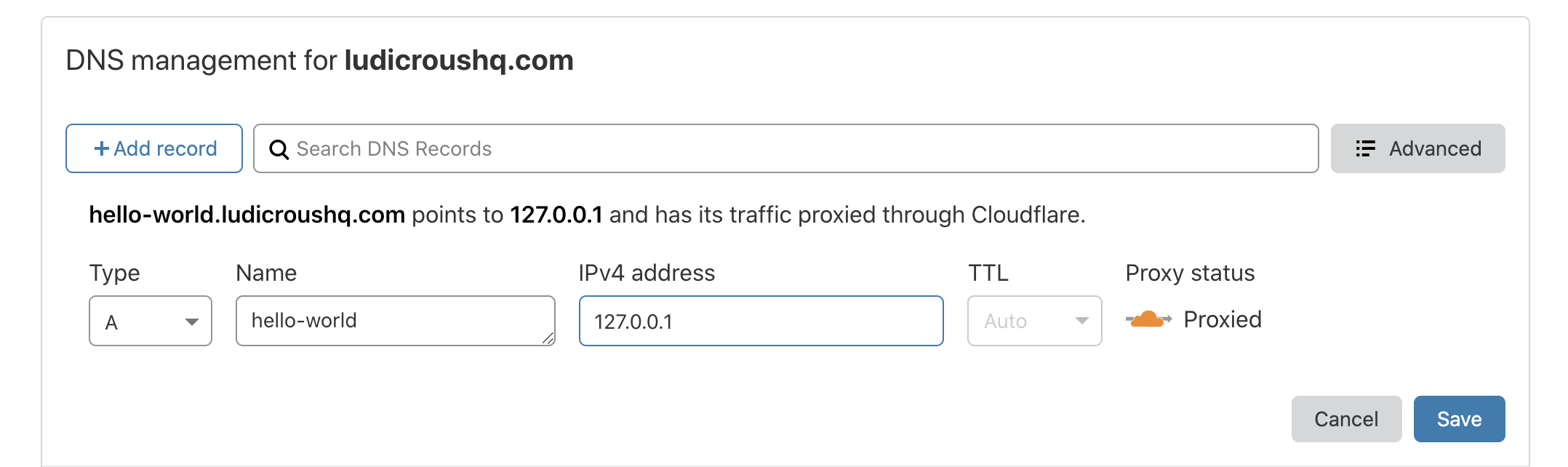Image resolution: width=1568 pixels, height=467 pixels.
Task: Click the TTL field label
Action: tap(988, 273)
